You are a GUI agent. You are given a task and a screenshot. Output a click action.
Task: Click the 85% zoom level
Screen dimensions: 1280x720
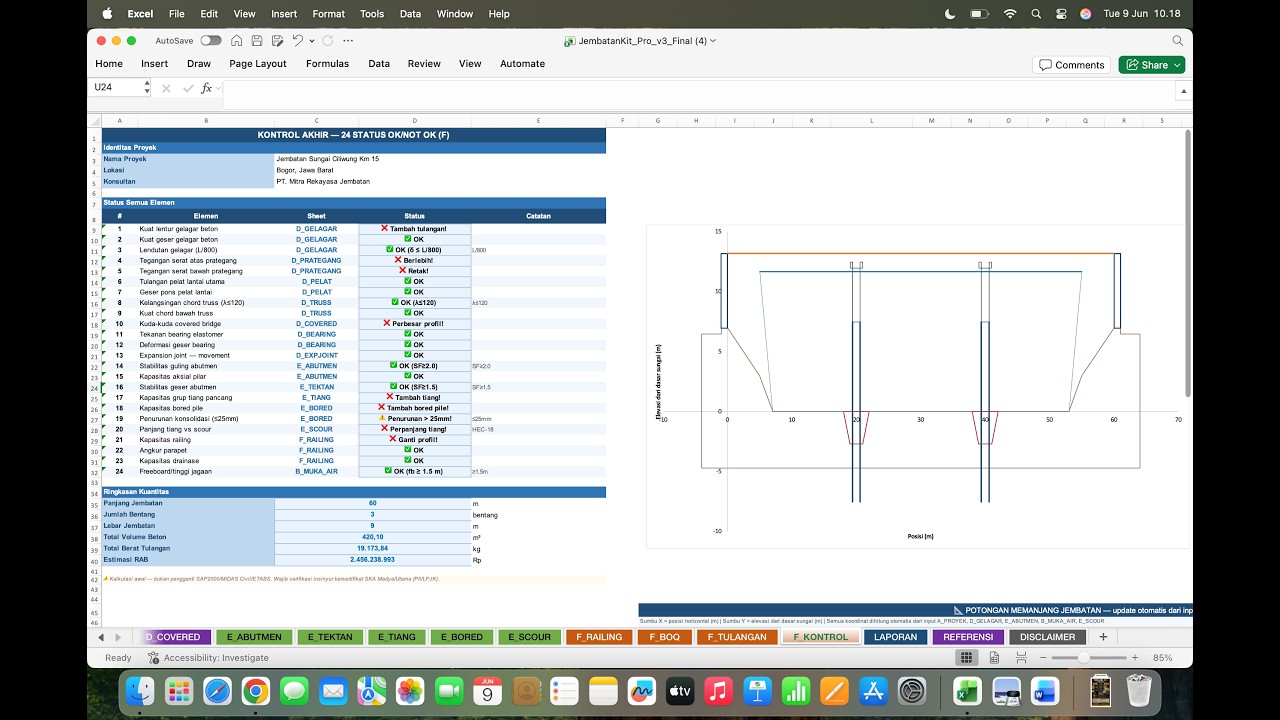pos(1162,658)
